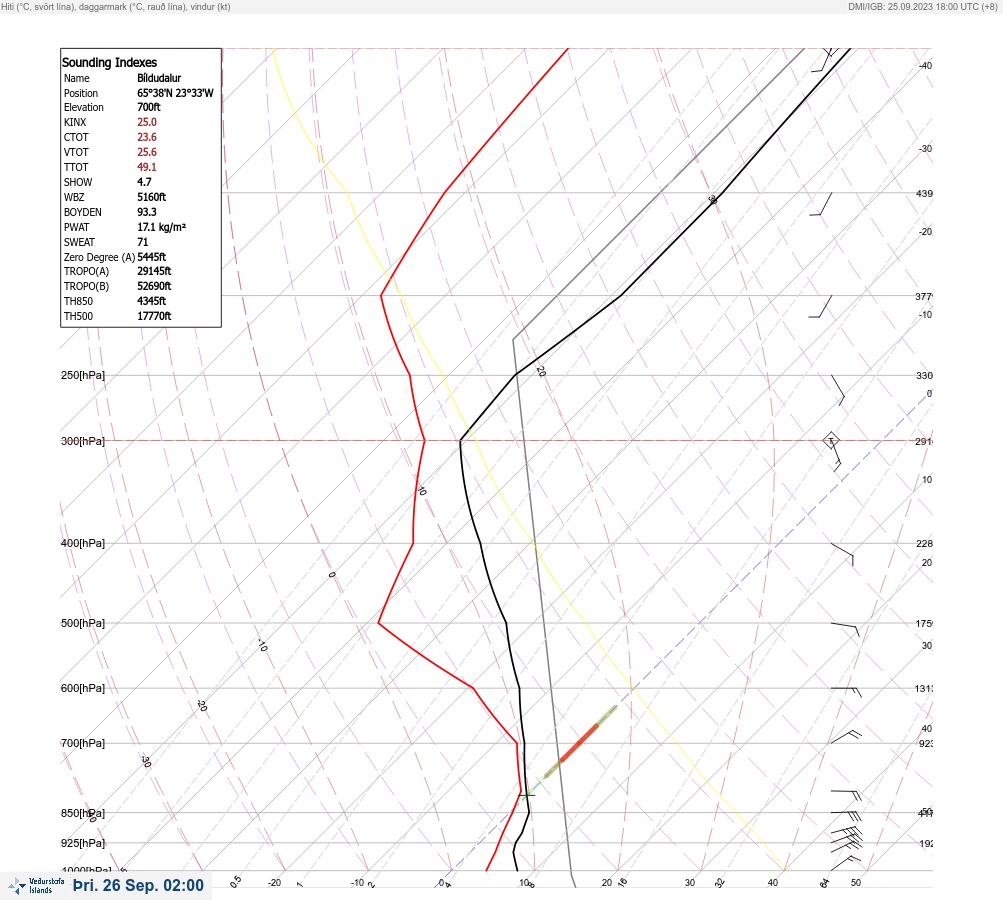The image size is (1003, 900).
Task: Click the PWAT value 17.1 kg/m²
Action: 161,227
